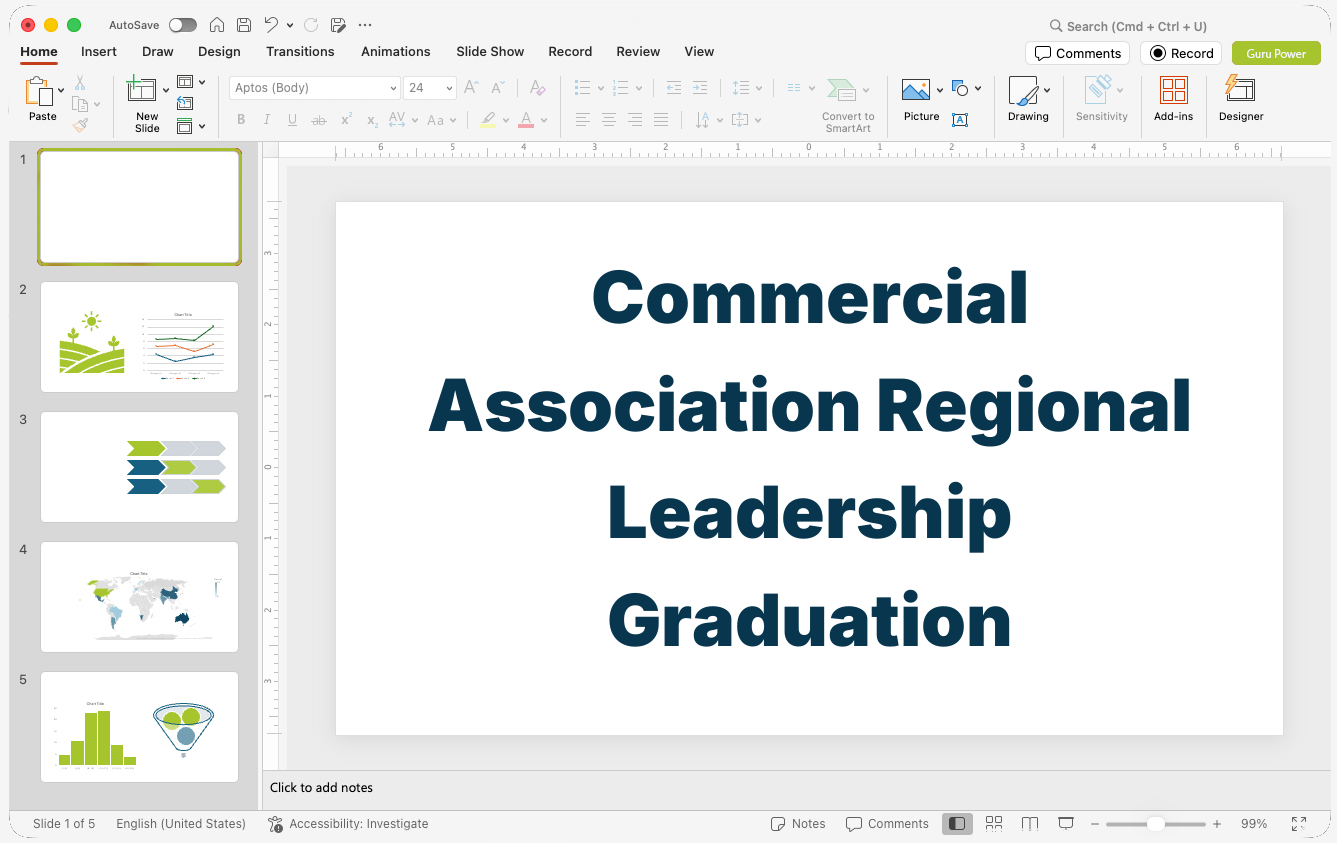
Task: Save the presentation with the floppy disk icon
Action: tap(244, 25)
